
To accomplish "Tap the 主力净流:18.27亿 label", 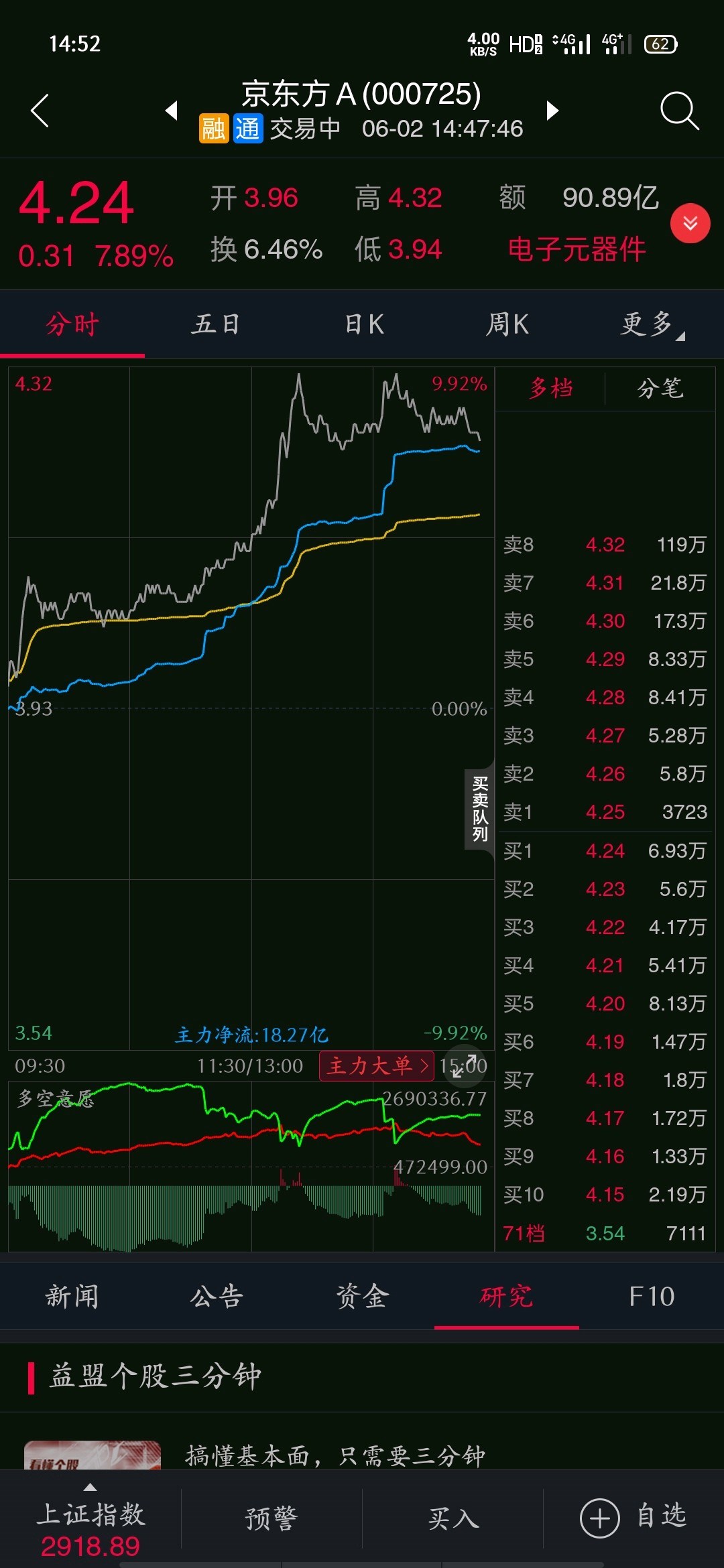I will [x=252, y=1035].
